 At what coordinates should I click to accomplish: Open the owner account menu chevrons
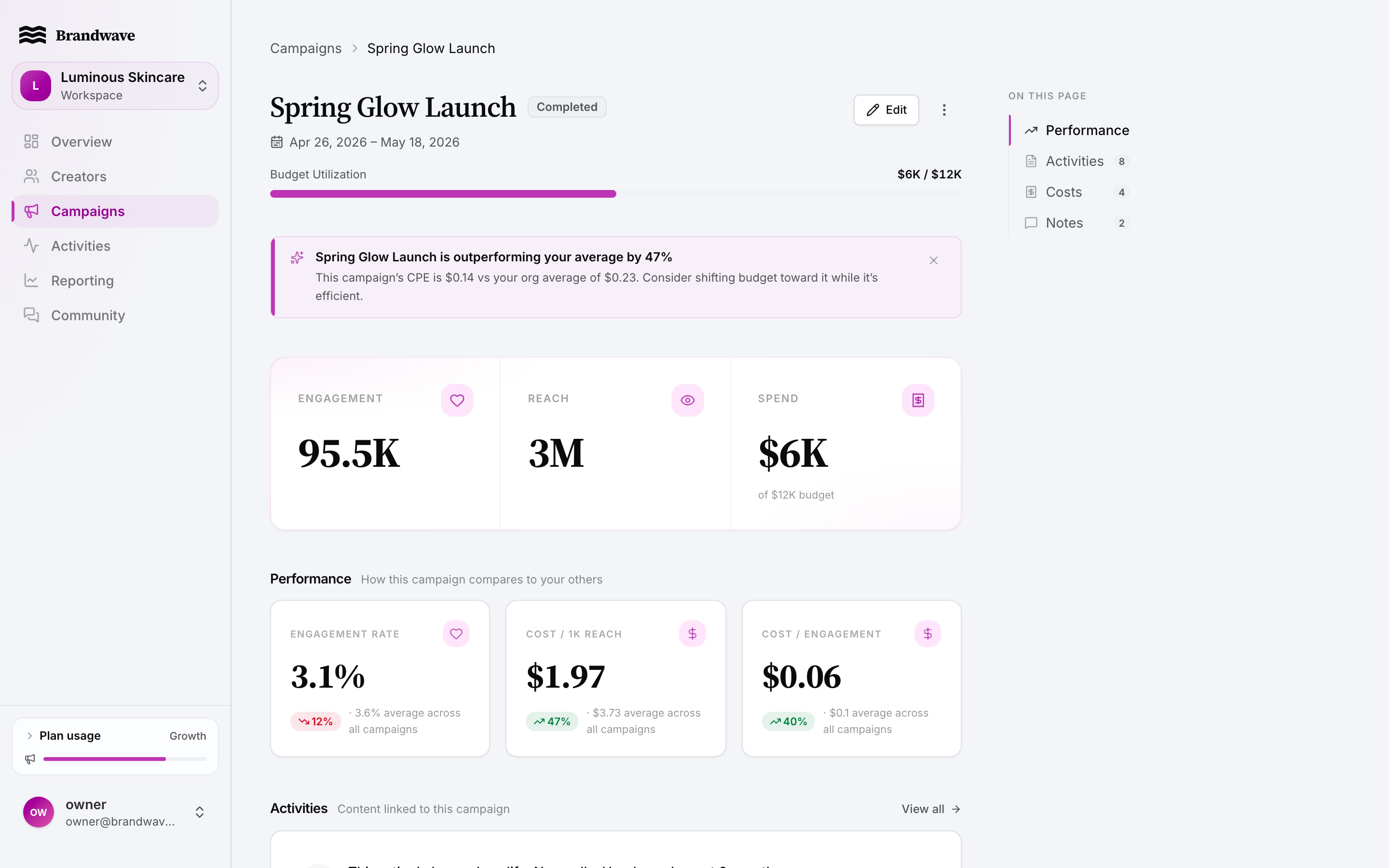(x=200, y=813)
